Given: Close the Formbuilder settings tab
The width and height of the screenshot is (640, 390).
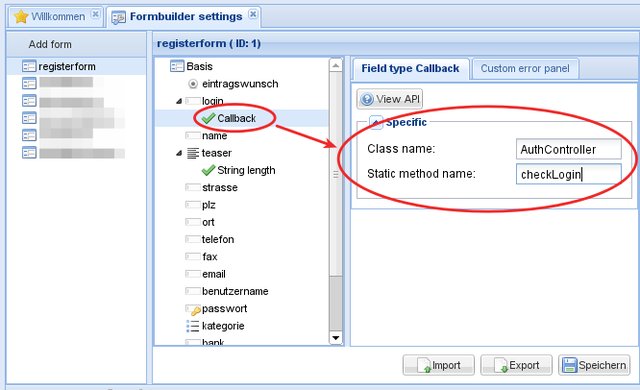Looking at the screenshot, I should [x=253, y=14].
